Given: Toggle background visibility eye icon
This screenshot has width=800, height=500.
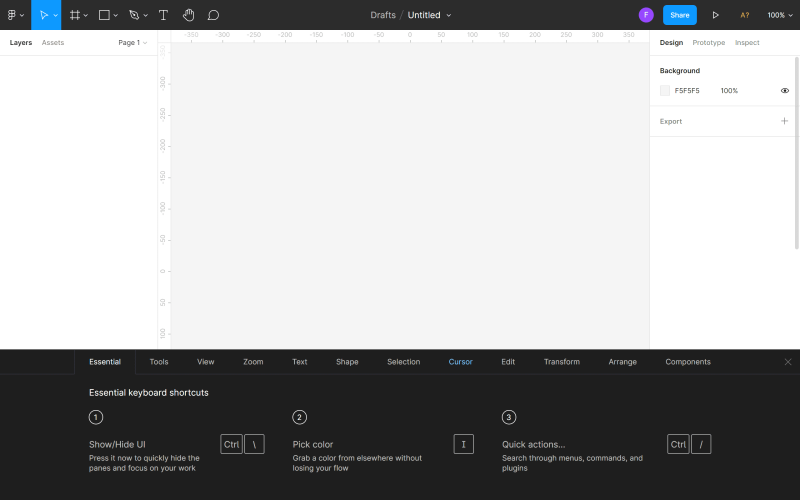Looking at the screenshot, I should (785, 91).
